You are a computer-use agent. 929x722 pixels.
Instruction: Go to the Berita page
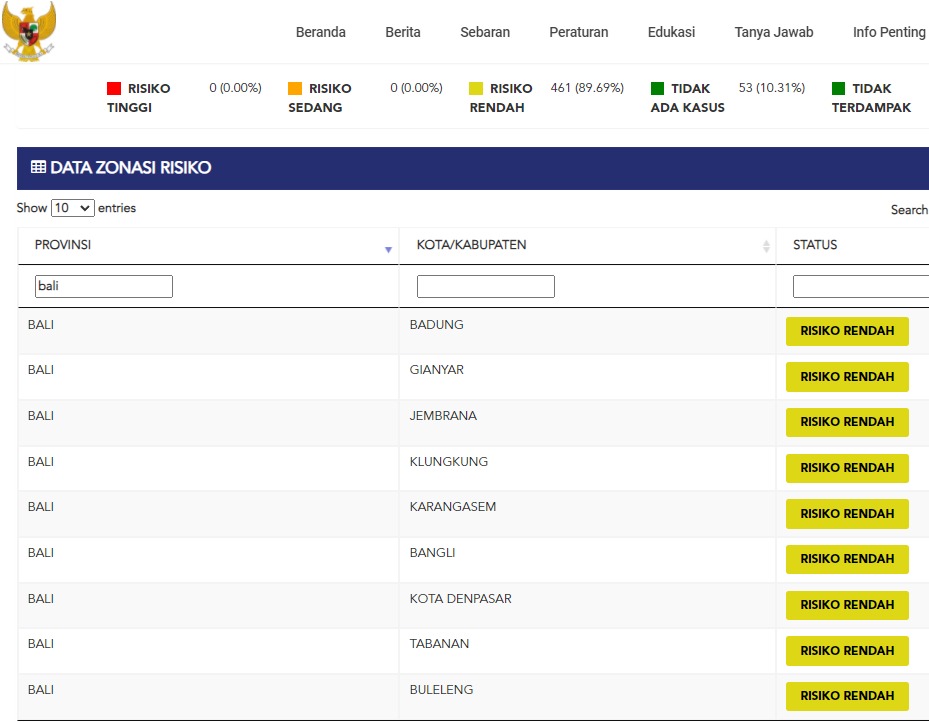[403, 32]
